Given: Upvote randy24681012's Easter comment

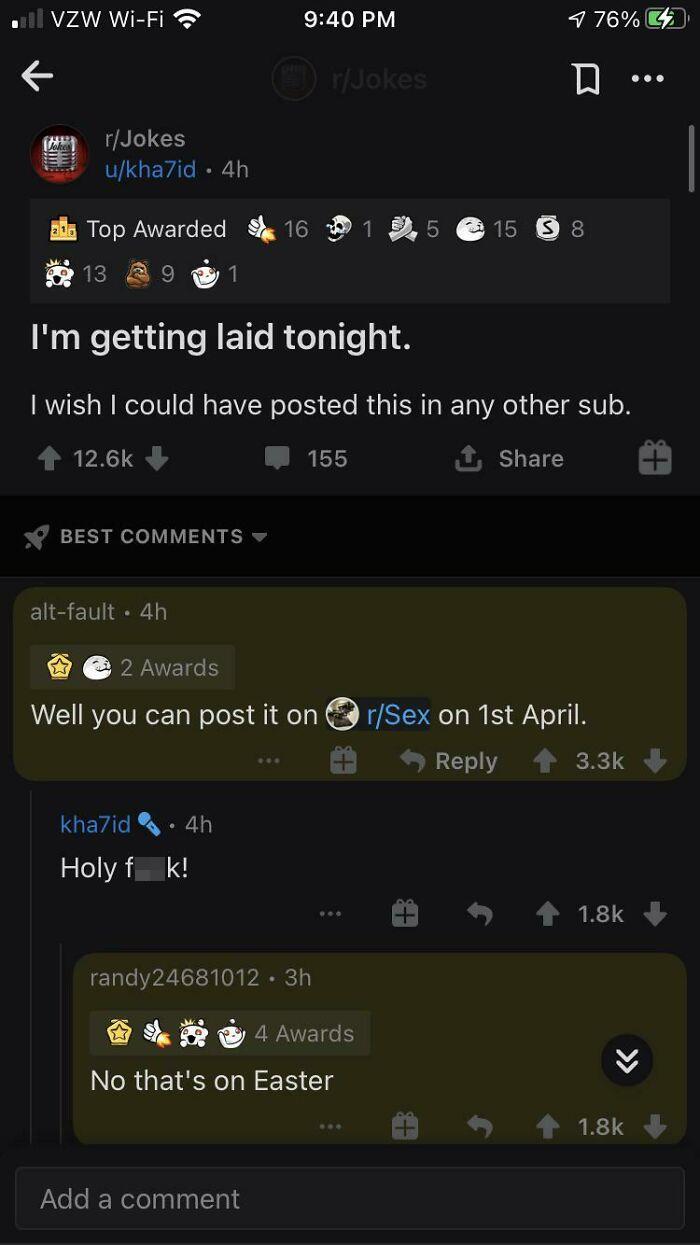Looking at the screenshot, I should (547, 1125).
